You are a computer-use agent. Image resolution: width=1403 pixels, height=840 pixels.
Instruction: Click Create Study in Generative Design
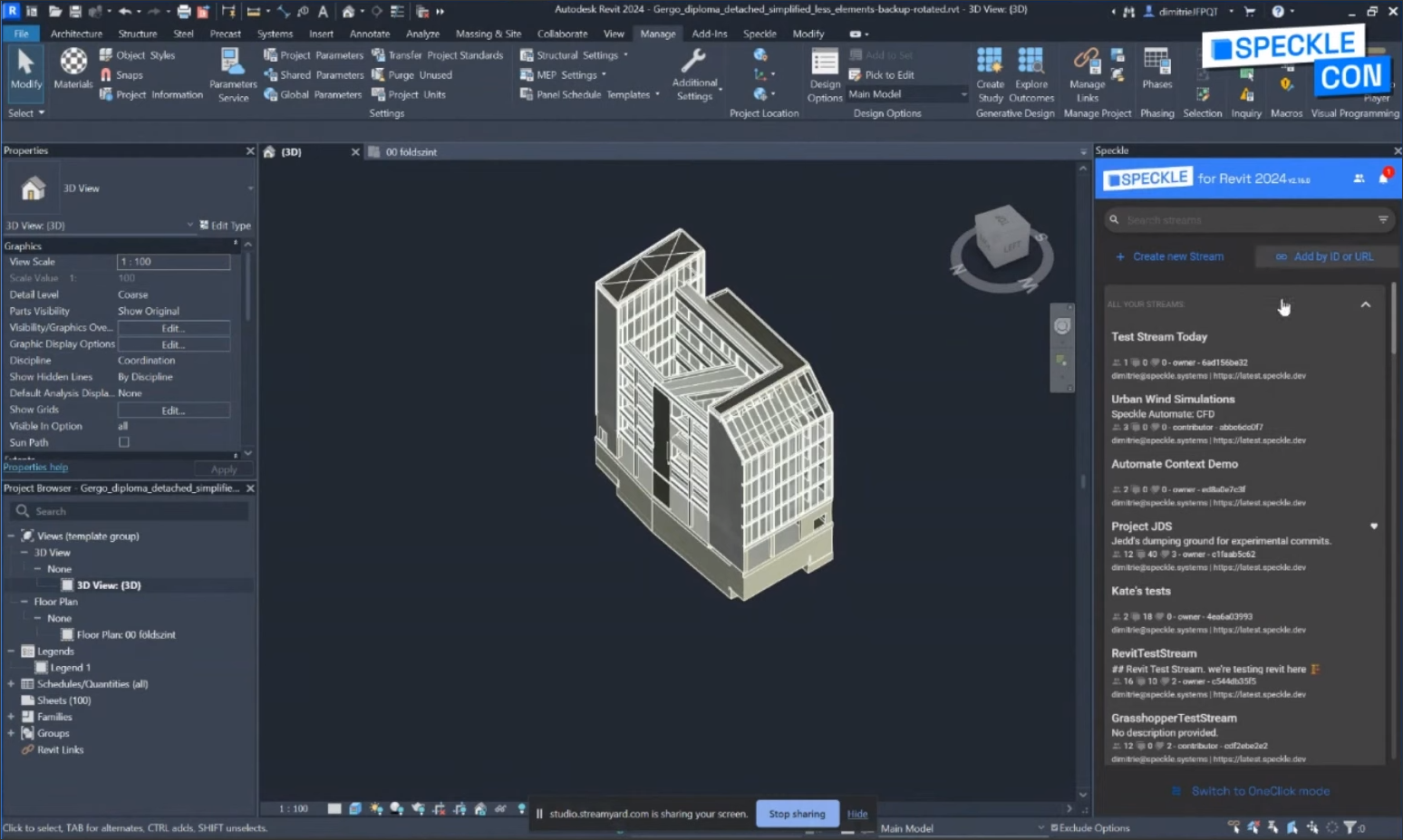tap(990, 75)
